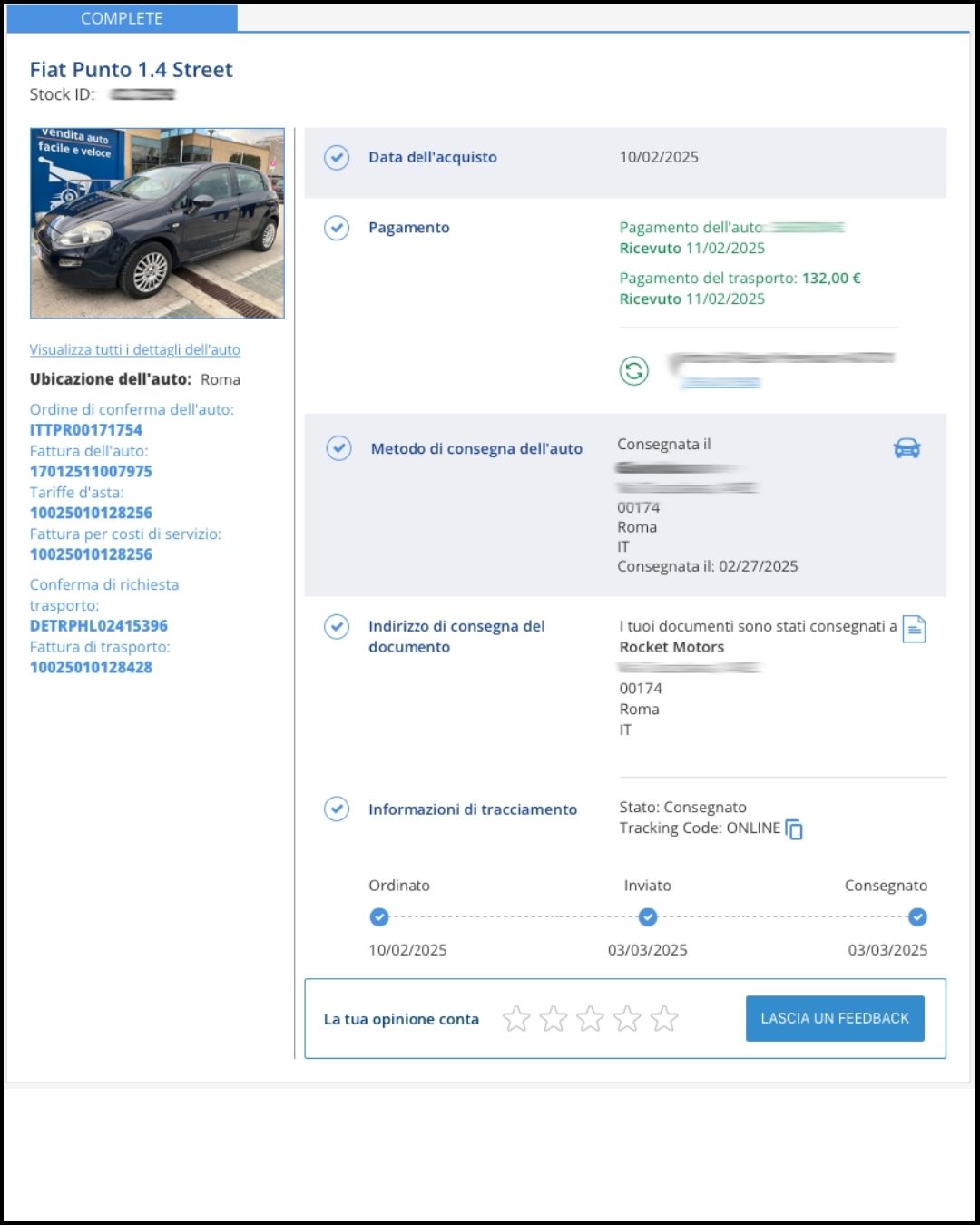This screenshot has height=1225, width=980.
Task: Click the Pagamento checkmark circle
Action: pos(337,228)
